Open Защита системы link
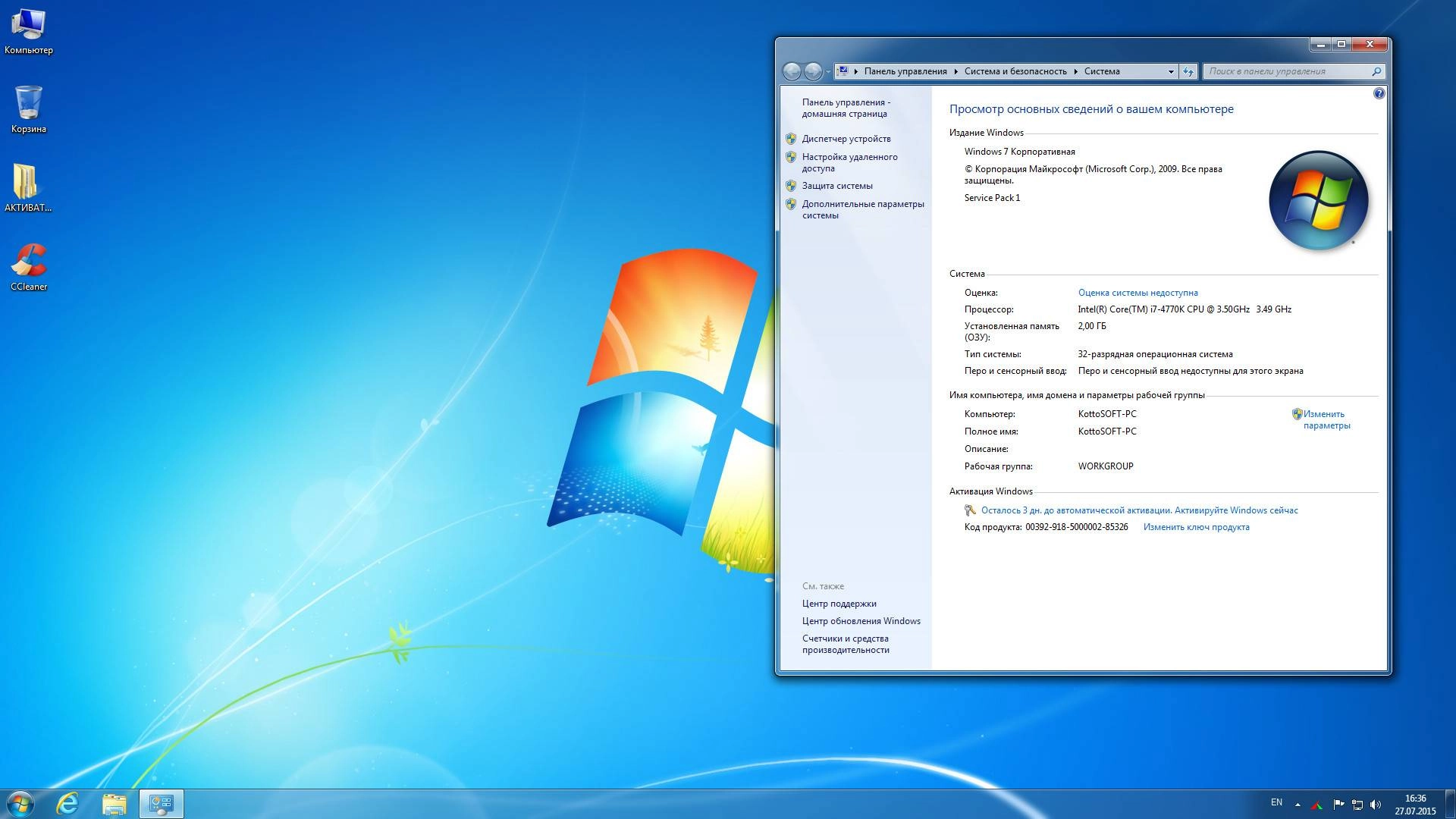 [837, 186]
